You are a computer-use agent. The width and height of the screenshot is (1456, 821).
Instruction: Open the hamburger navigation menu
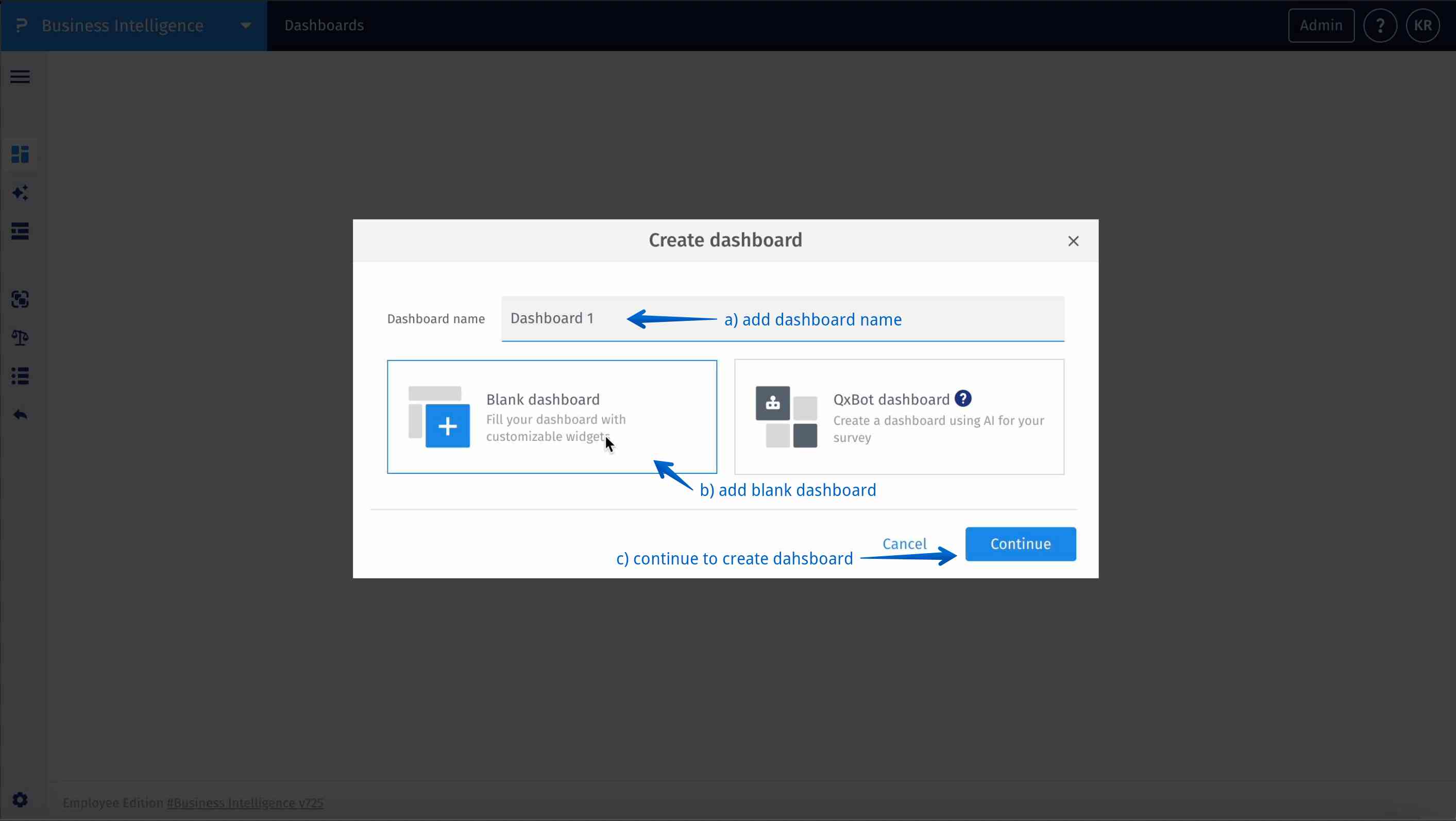pyautogui.click(x=20, y=76)
